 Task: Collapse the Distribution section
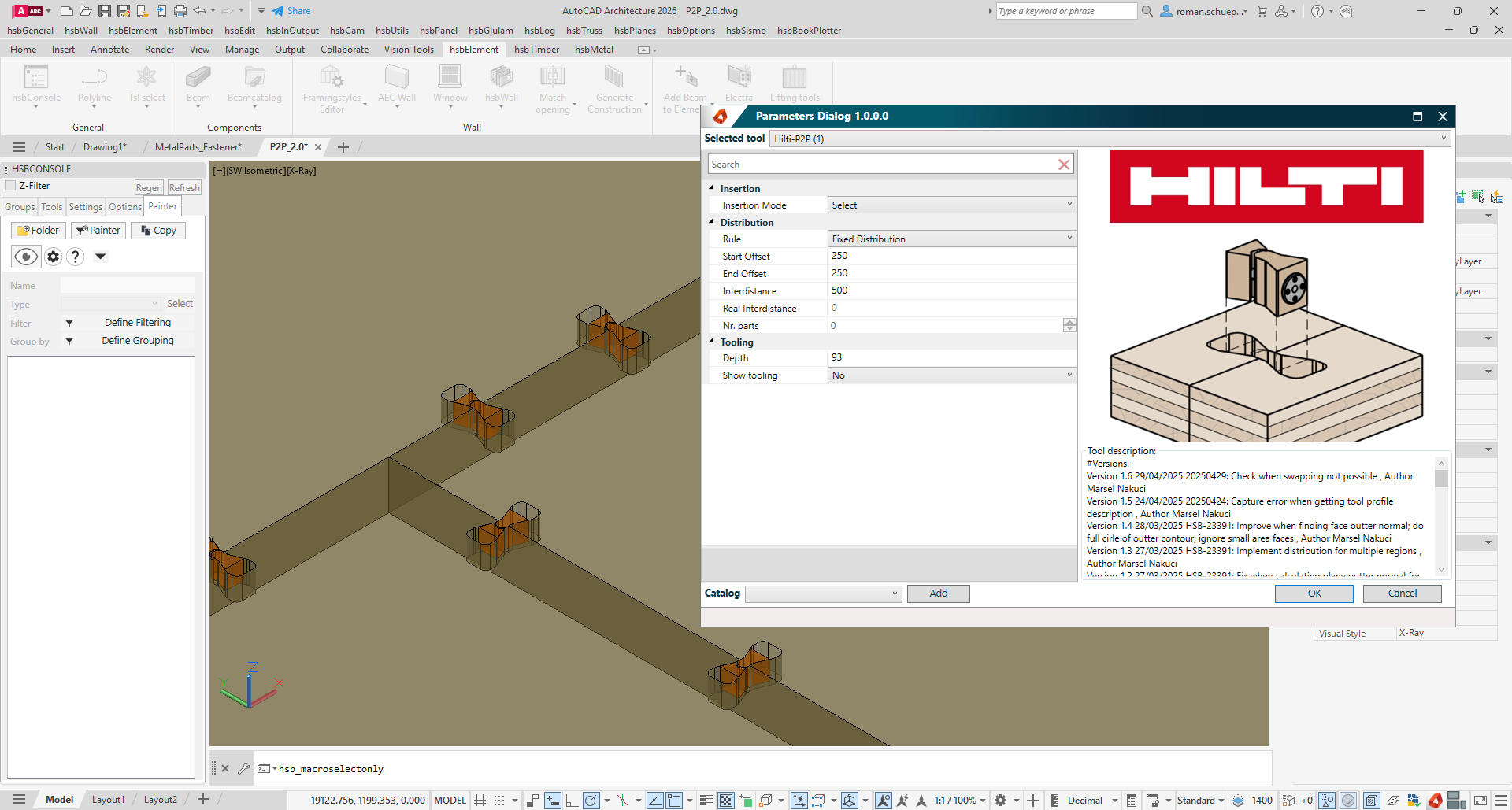pos(713,222)
